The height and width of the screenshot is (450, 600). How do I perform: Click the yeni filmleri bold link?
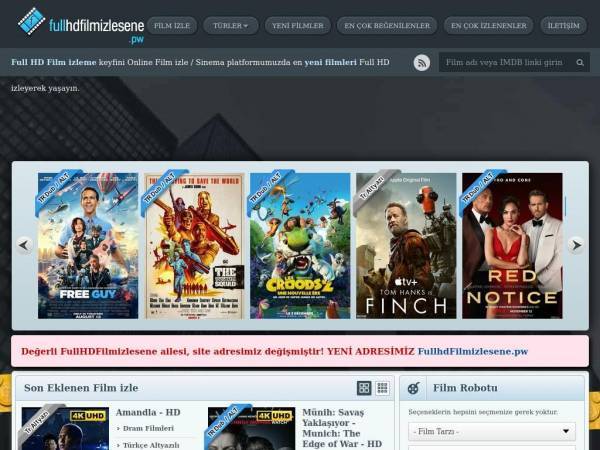(x=331, y=62)
